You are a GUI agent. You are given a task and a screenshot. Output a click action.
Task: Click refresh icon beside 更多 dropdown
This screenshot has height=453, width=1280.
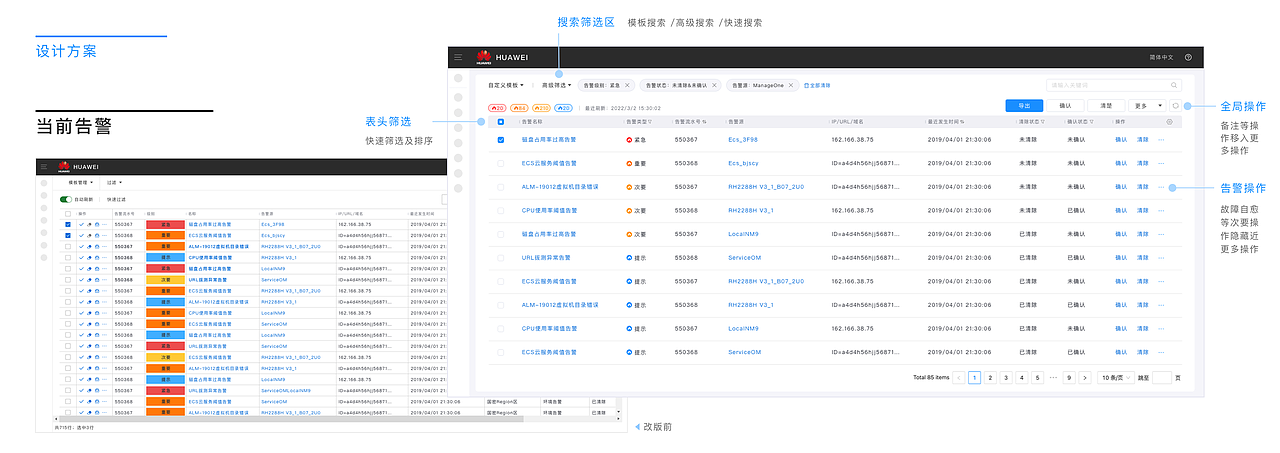(1175, 105)
